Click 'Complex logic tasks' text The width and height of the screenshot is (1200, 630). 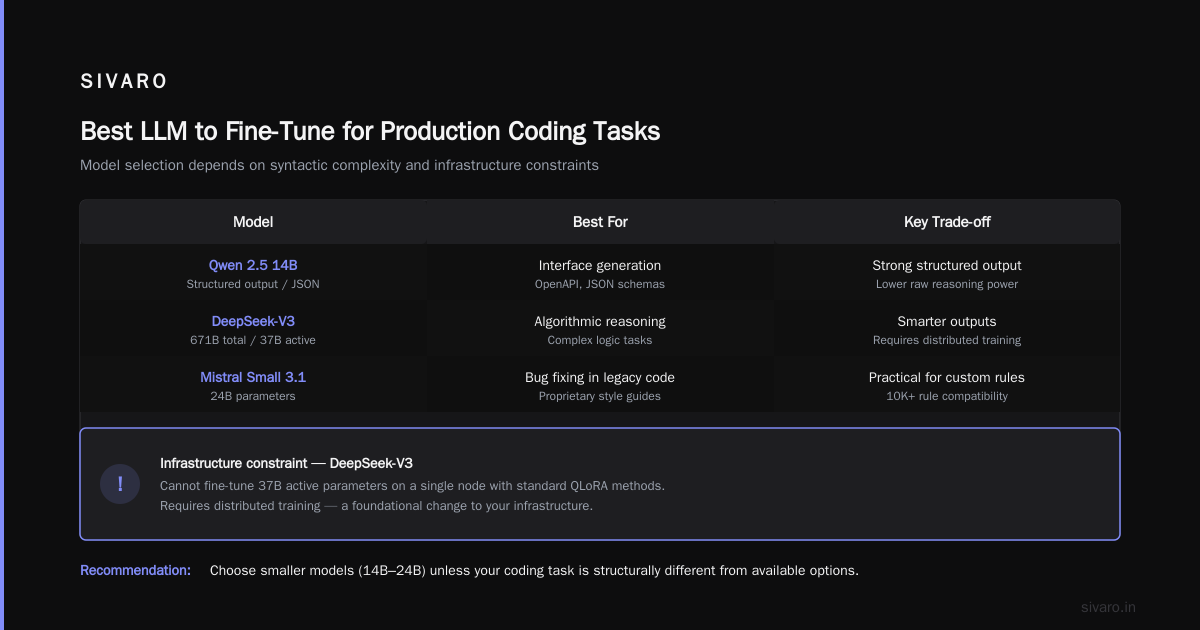600,340
